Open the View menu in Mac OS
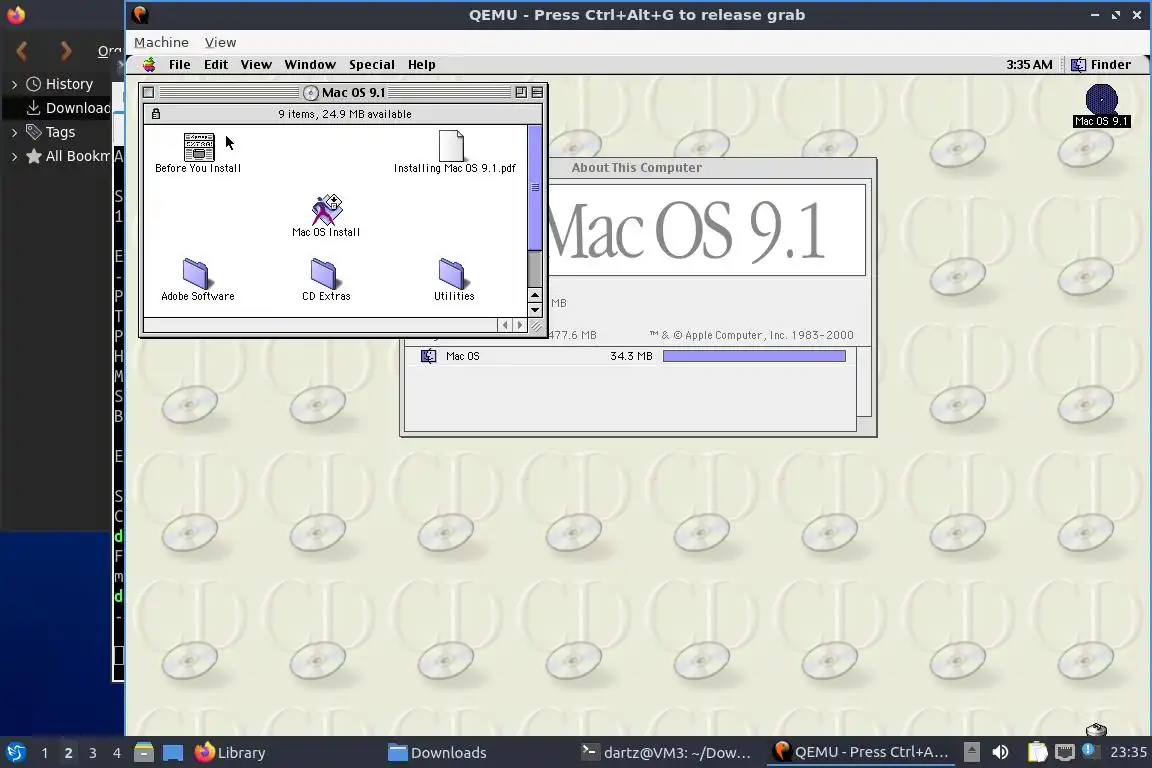The image size is (1152, 768). pos(256,65)
